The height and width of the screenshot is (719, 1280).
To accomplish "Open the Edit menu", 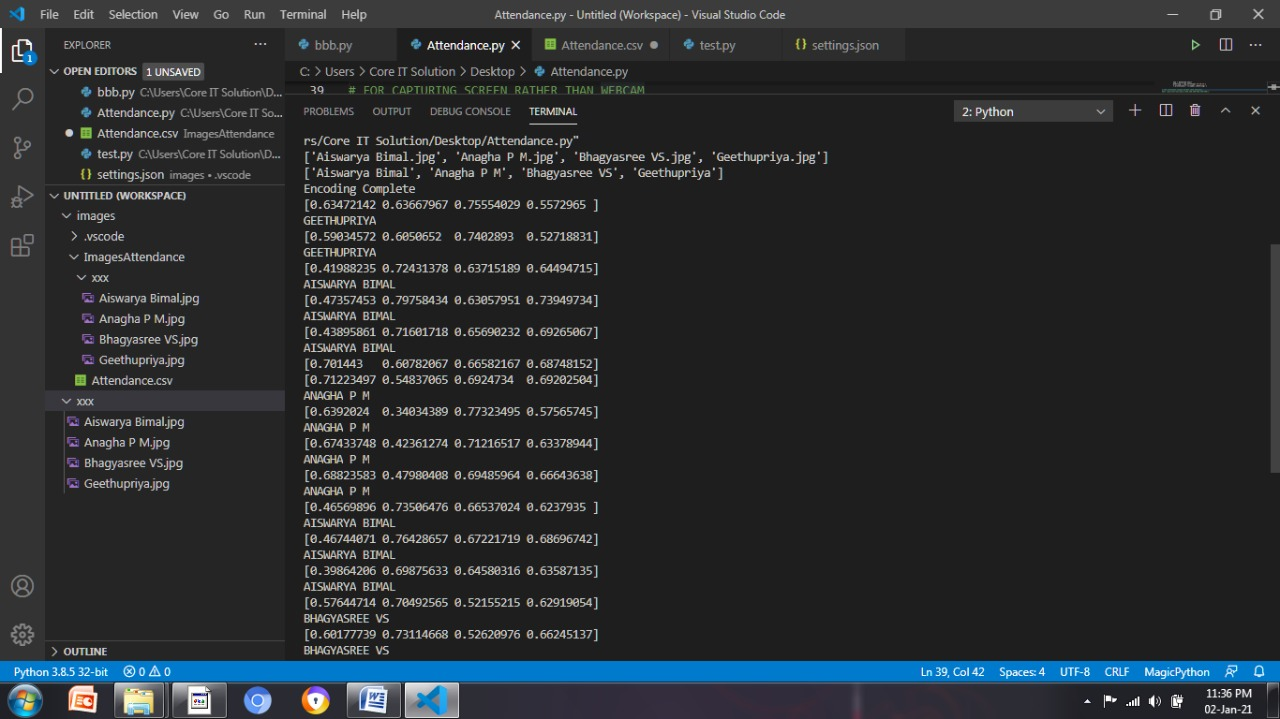I will [83, 14].
